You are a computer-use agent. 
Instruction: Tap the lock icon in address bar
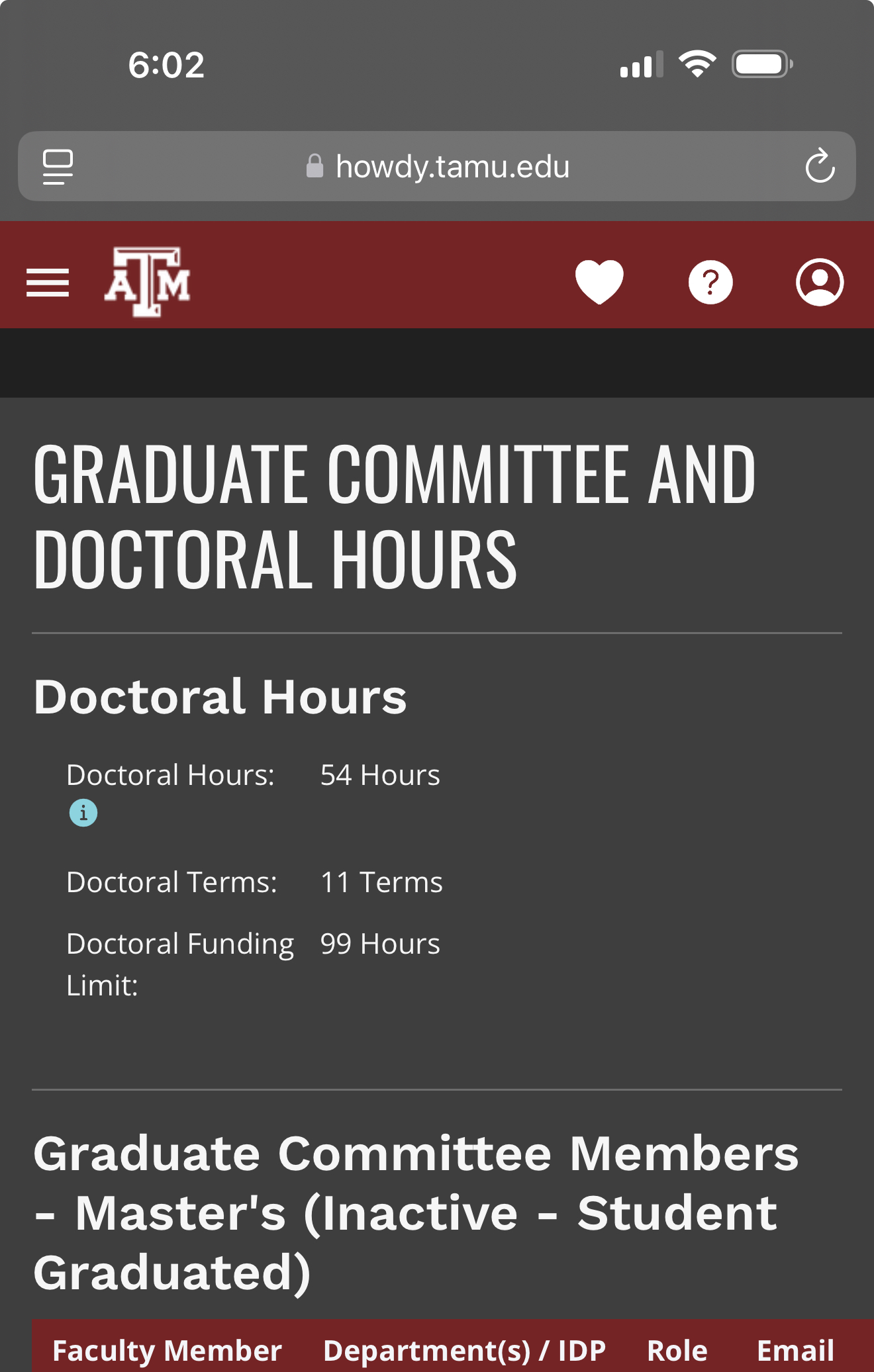[x=315, y=166]
